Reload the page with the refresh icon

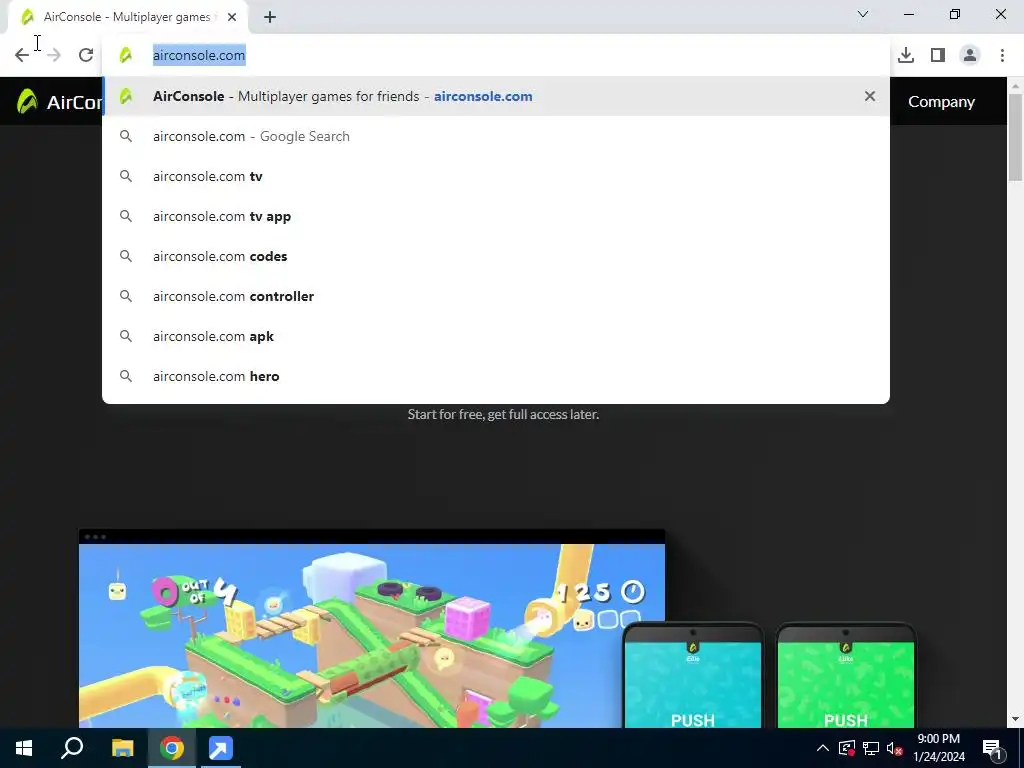point(86,56)
